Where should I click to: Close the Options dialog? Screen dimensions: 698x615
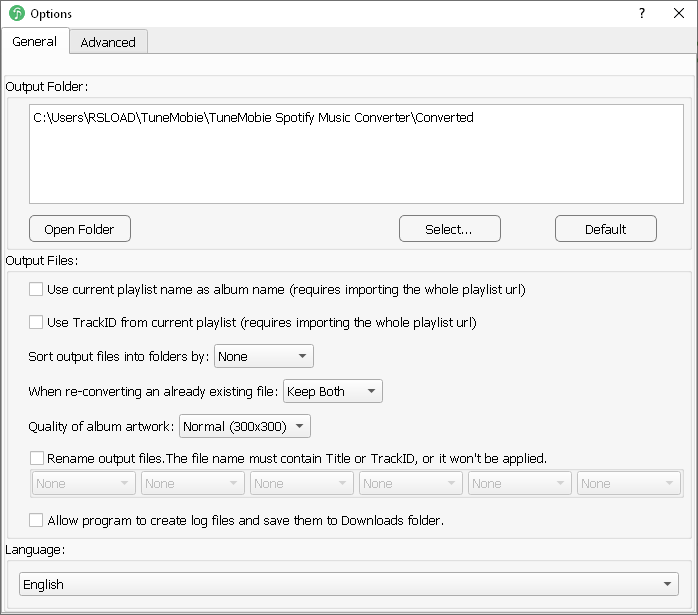tap(679, 13)
